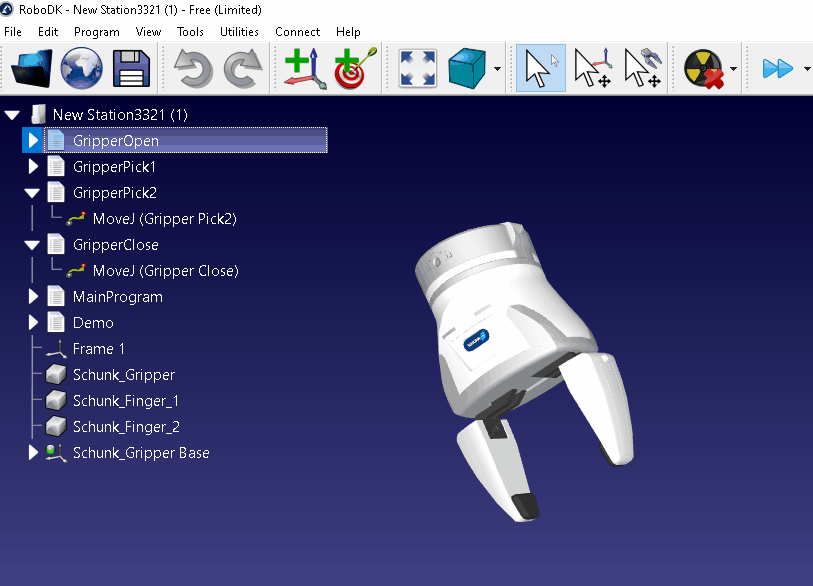The width and height of the screenshot is (813, 586).
Task: Click the GripperPick1 program icon
Action: [x=56, y=166]
